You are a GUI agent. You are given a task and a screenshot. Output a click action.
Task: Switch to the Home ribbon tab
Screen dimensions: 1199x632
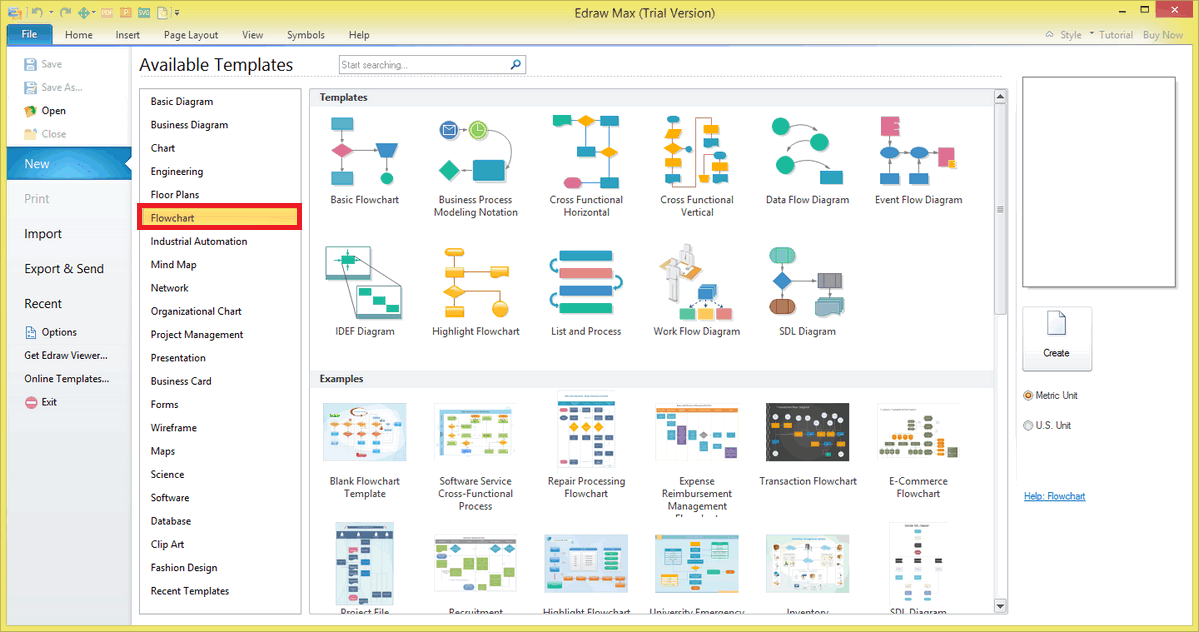tap(79, 35)
